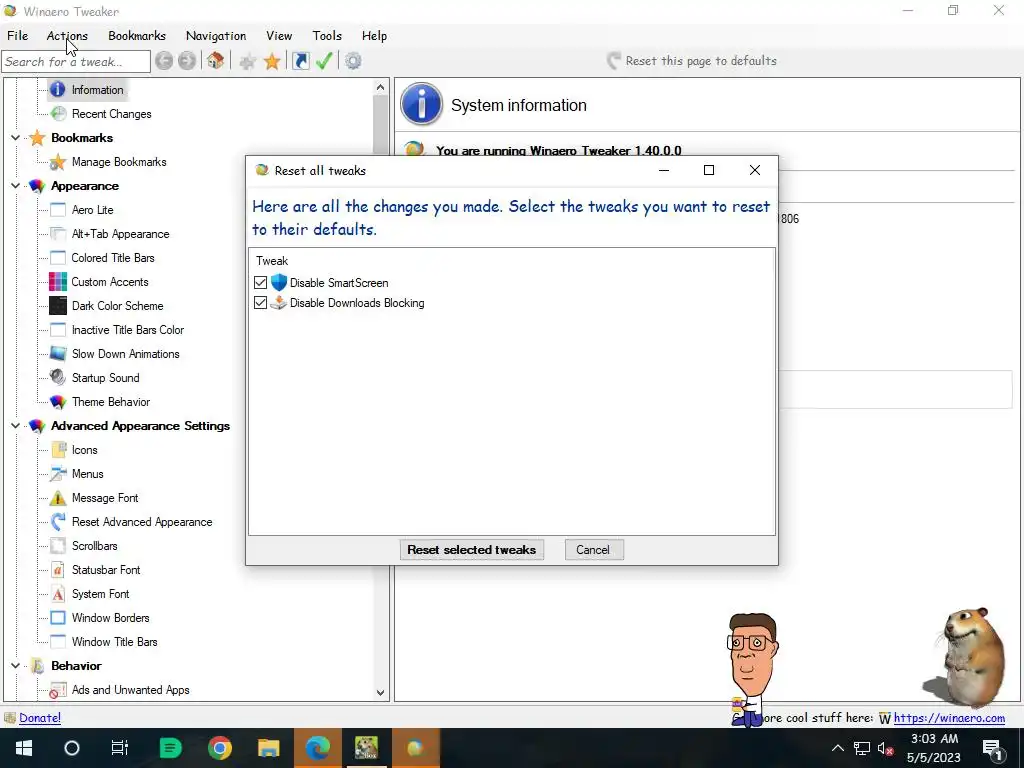Select Inactive Title Bars Color item
This screenshot has height=768, width=1024.
pos(128,330)
